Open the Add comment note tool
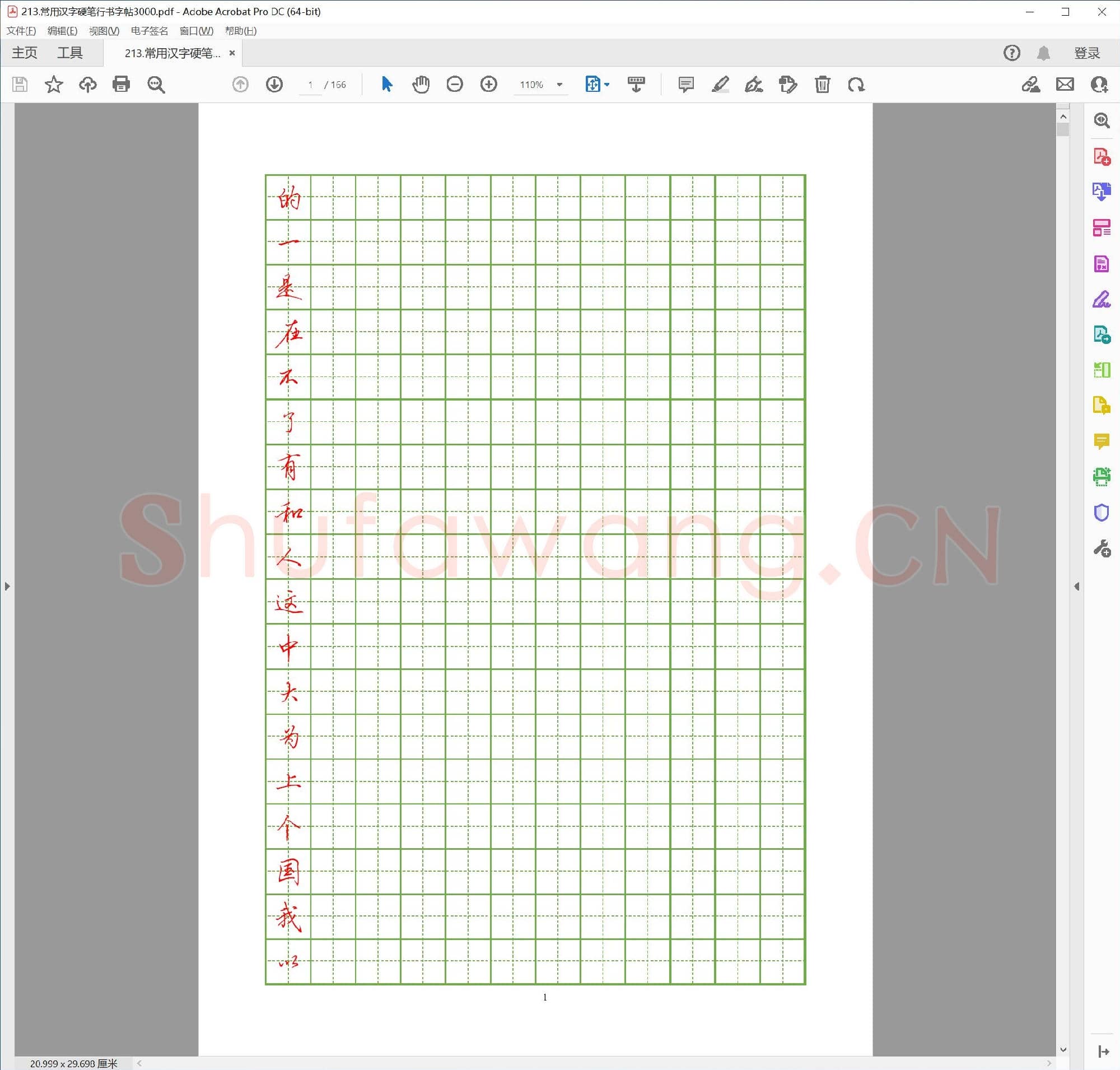 click(685, 85)
